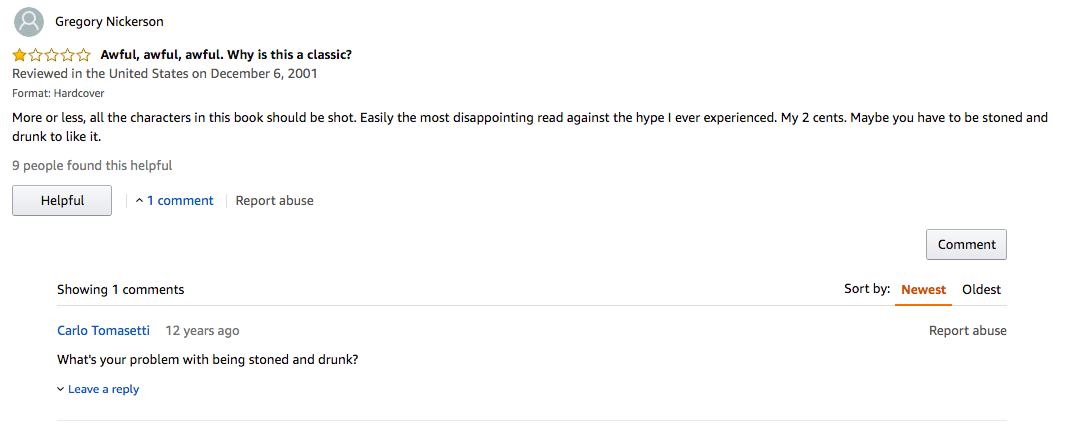Viewport: 1069px width, 438px height.
Task: Click the "December 6, 2001" review date line
Action: [x=165, y=74]
